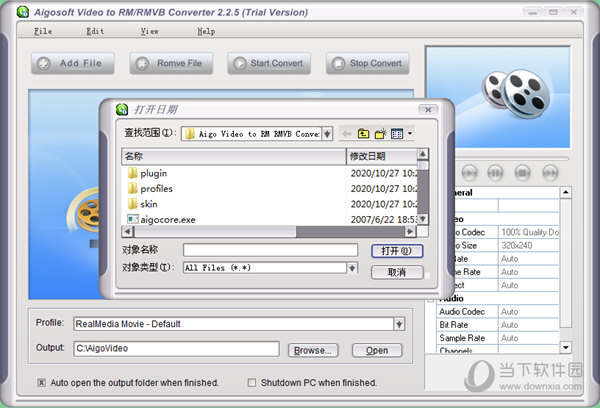Close the open file dialog

(x=428, y=110)
